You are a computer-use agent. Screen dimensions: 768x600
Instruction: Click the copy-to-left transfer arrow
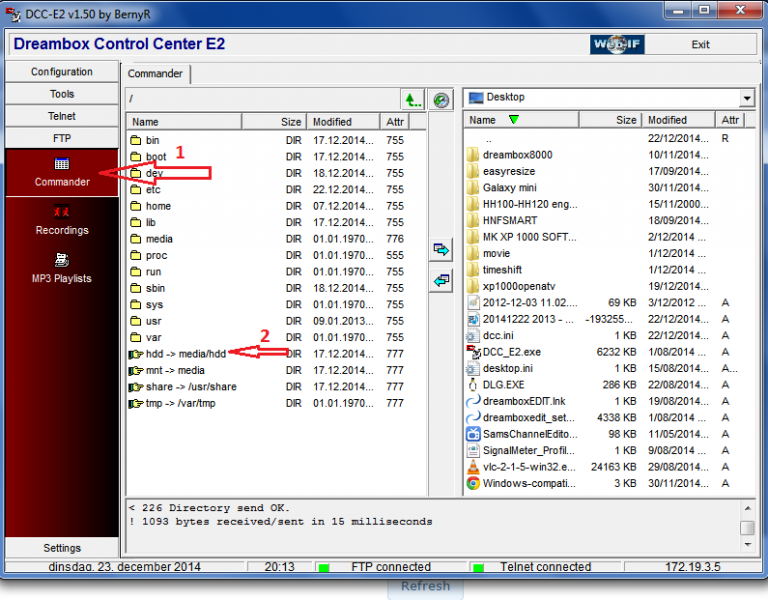point(441,281)
